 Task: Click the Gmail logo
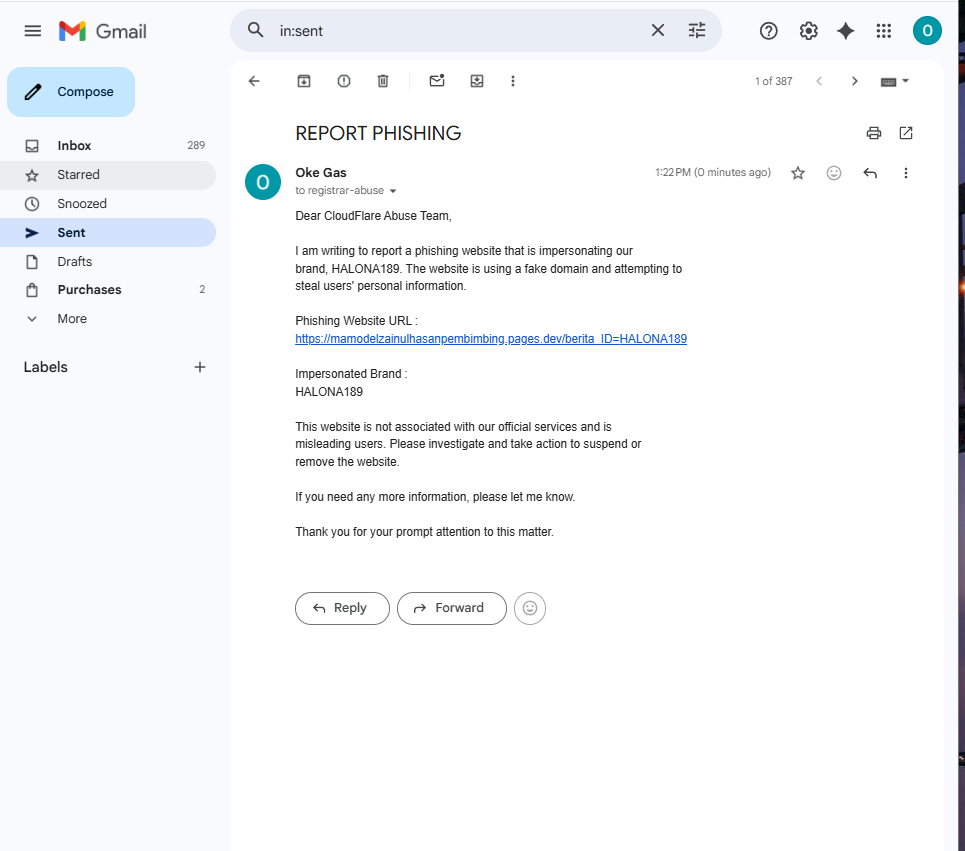(x=103, y=31)
